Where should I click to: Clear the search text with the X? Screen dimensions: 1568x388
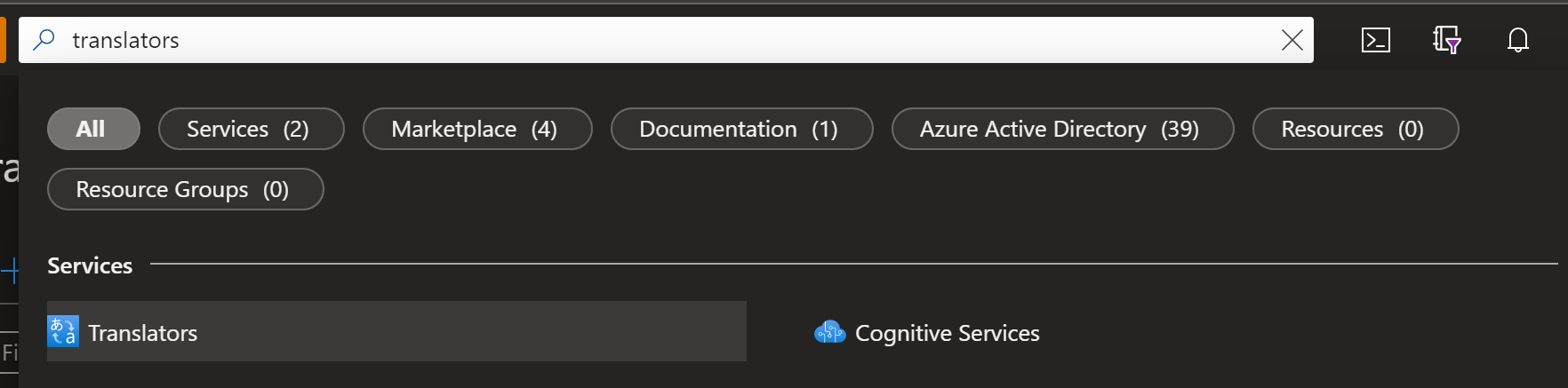pos(1292,40)
